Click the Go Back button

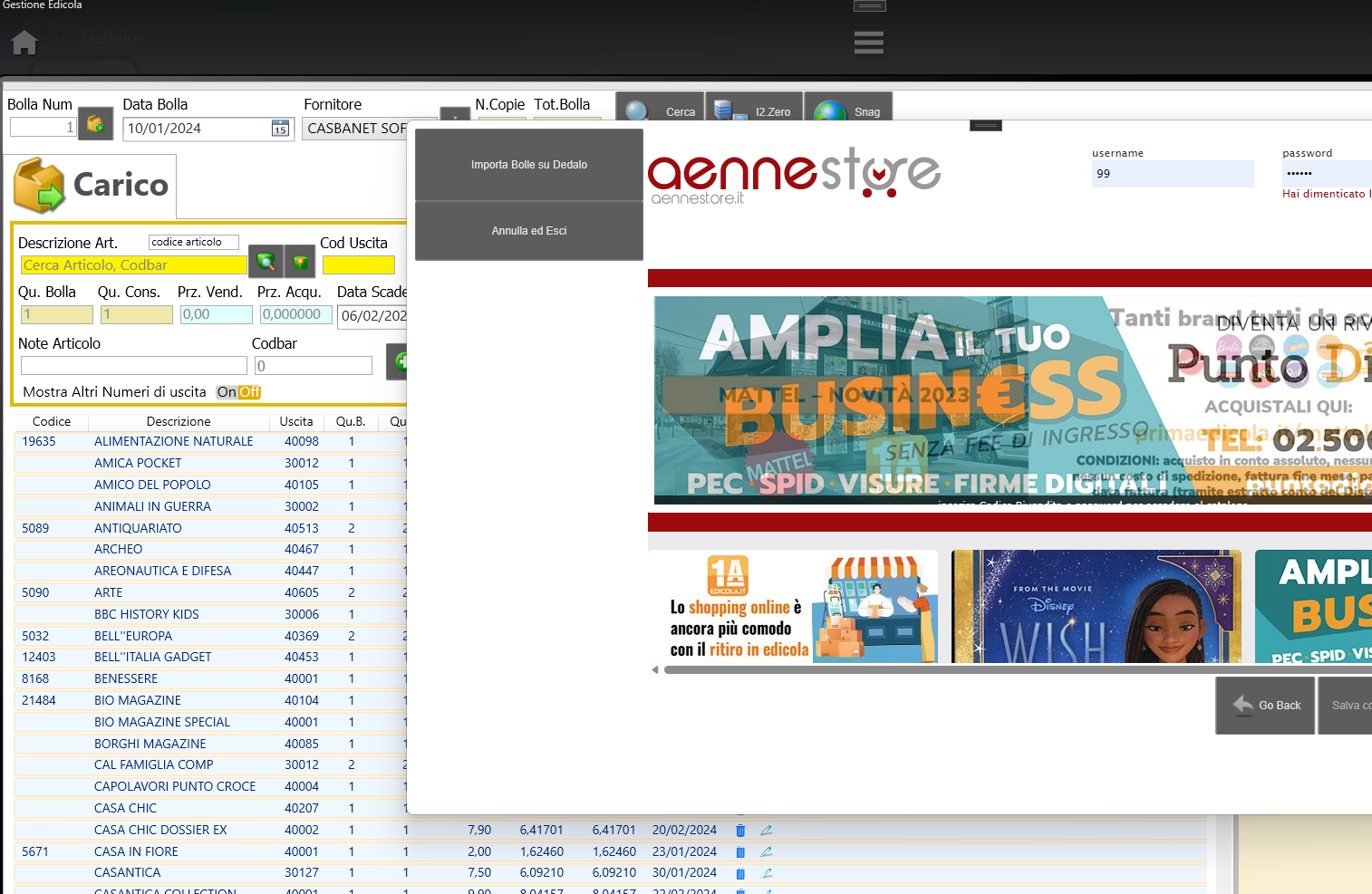point(1265,706)
